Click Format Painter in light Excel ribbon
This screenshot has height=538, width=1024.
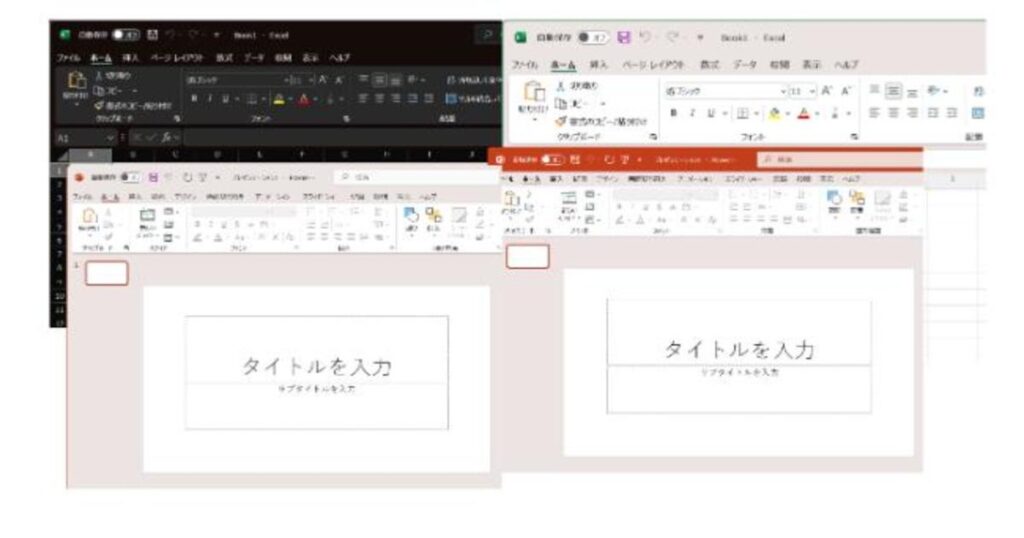601,121
